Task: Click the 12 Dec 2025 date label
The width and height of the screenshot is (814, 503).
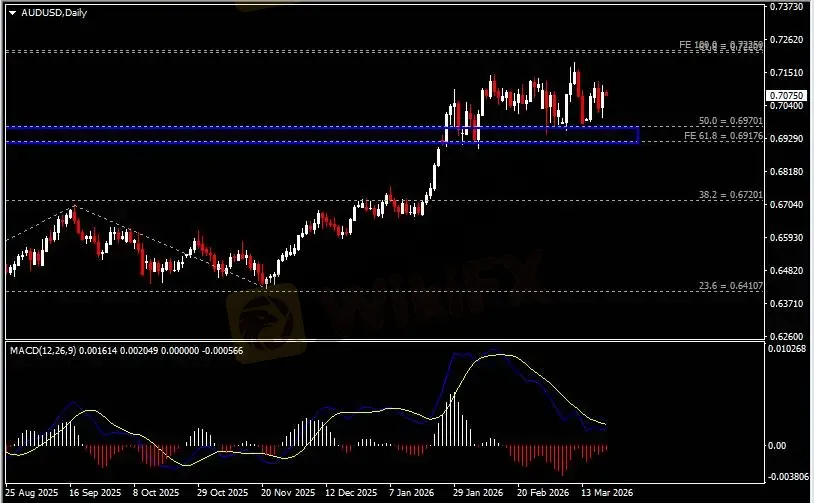Action: coord(351,493)
